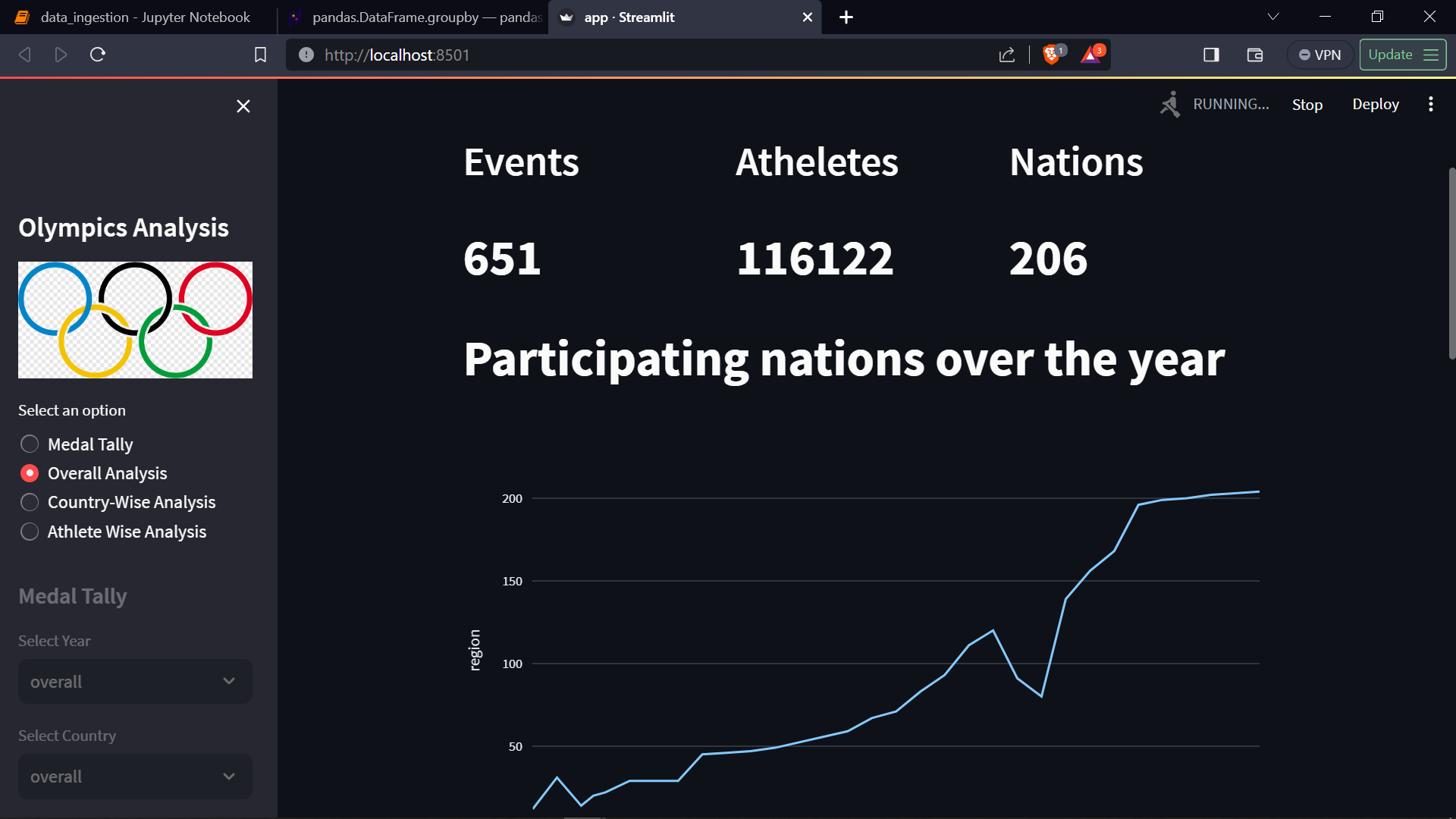1456x819 pixels.
Task: Close the Streamlit sidebar with the X
Action: pyautogui.click(x=243, y=106)
